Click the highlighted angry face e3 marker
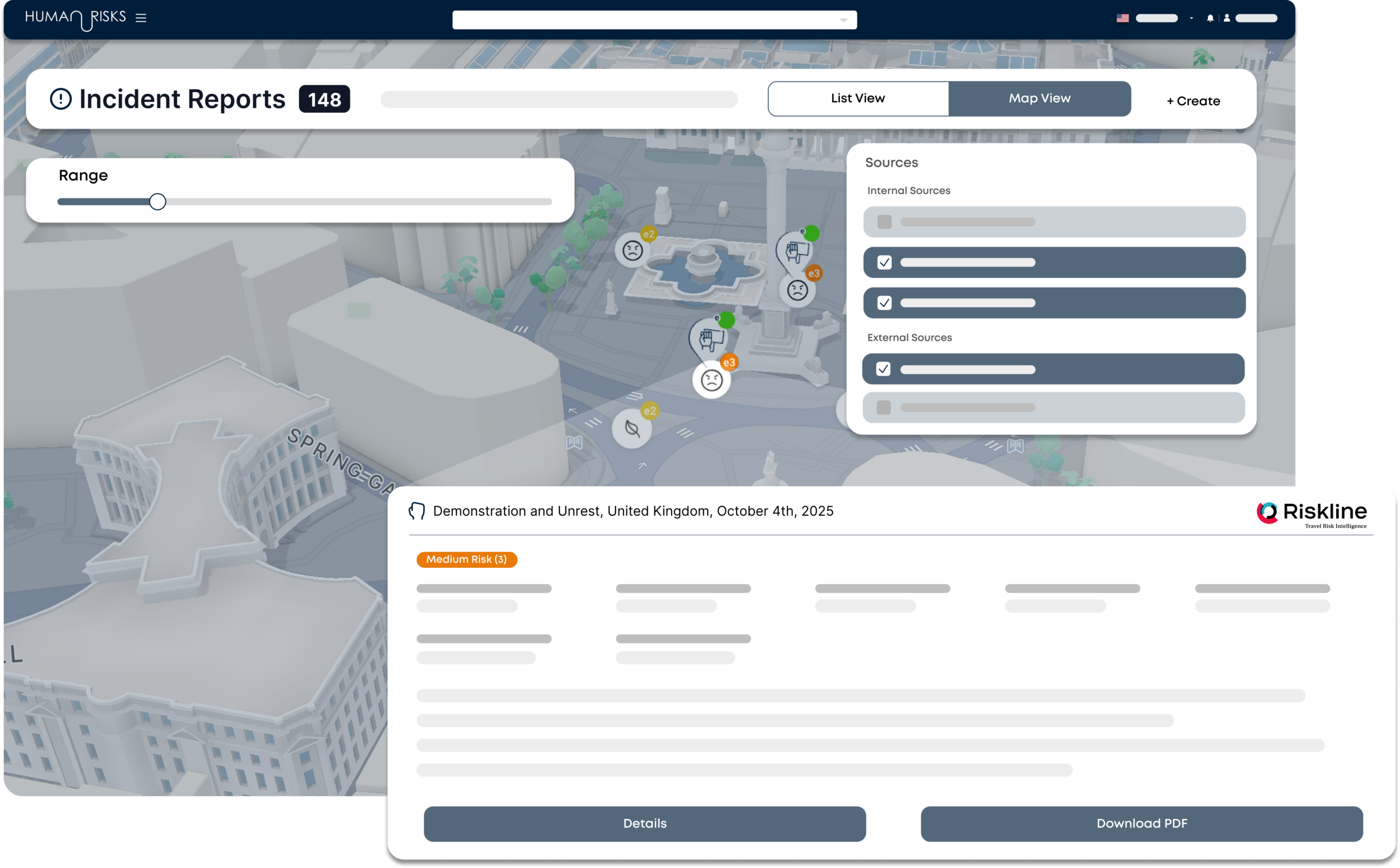Viewport: 1400px width, 868px height. click(711, 380)
